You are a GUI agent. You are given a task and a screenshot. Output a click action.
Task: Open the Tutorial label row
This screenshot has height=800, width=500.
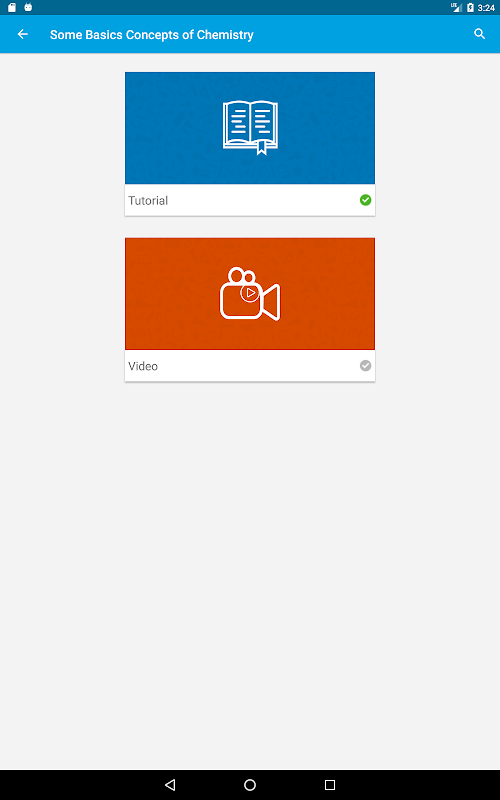click(x=250, y=200)
